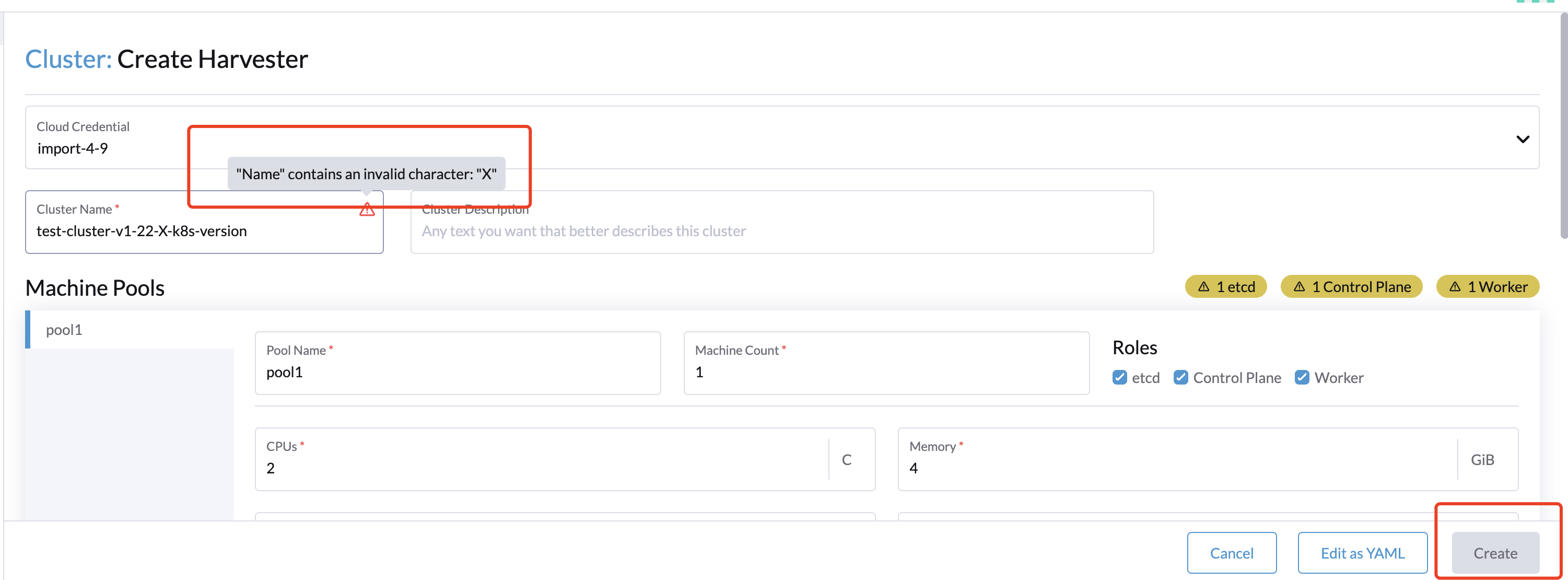
Task: Click the Edit as YAML button
Action: coord(1362,553)
